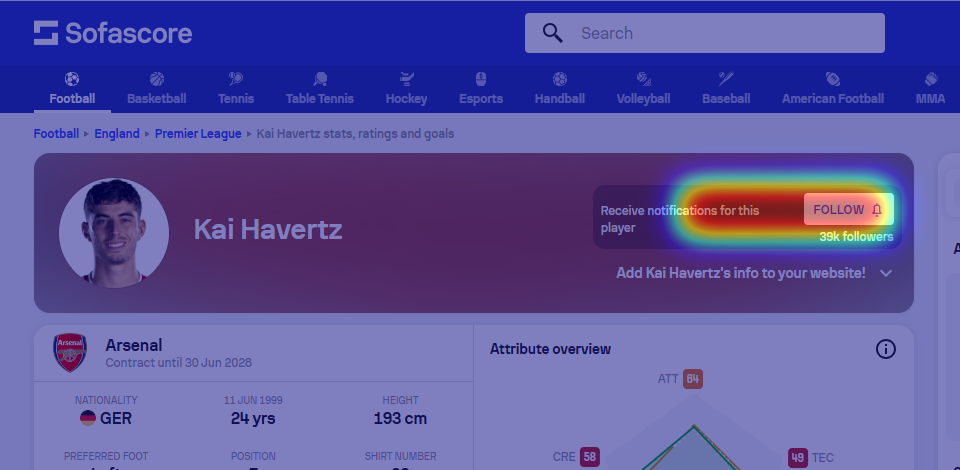This screenshot has height=470, width=960.
Task: Click the Arsenal club crest
Action: pos(70,352)
